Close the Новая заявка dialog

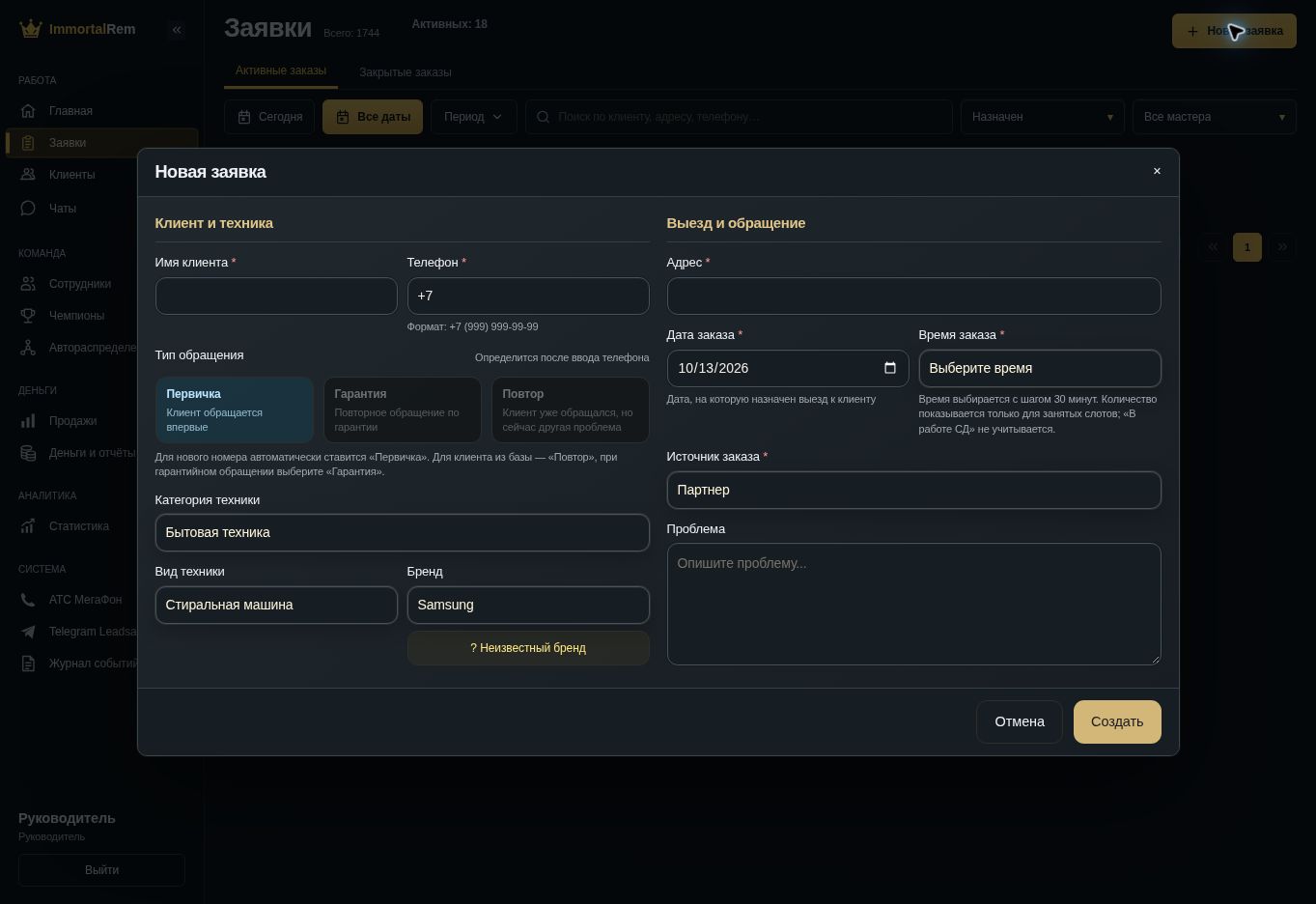click(1157, 172)
